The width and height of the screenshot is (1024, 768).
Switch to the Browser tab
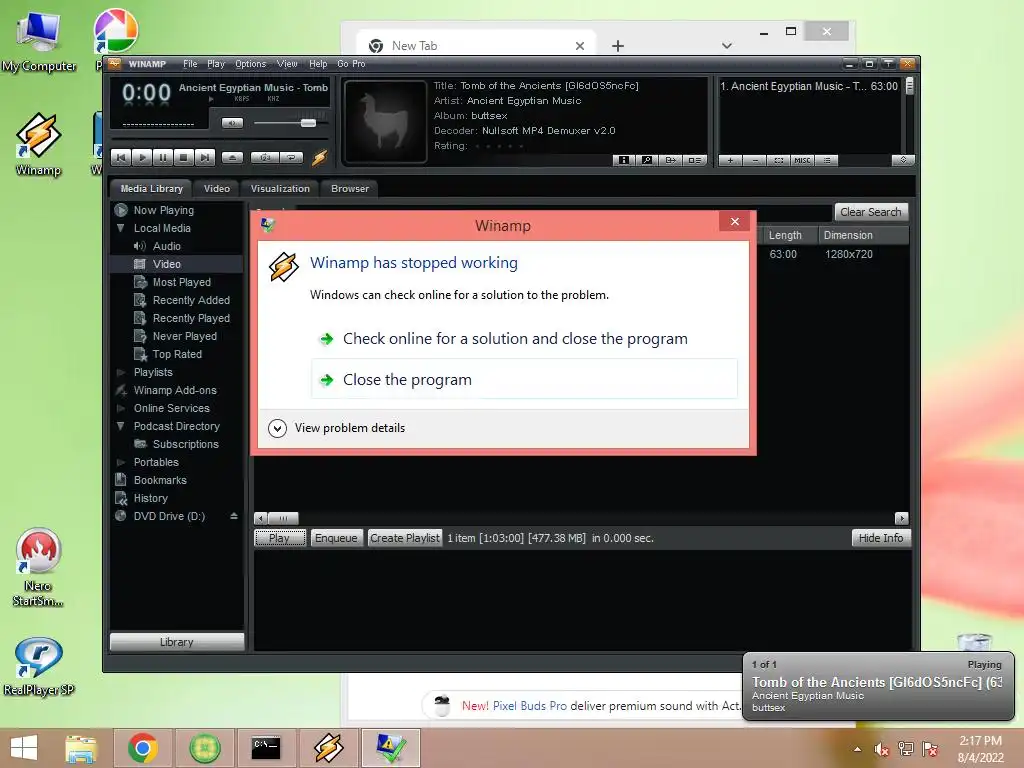(350, 189)
